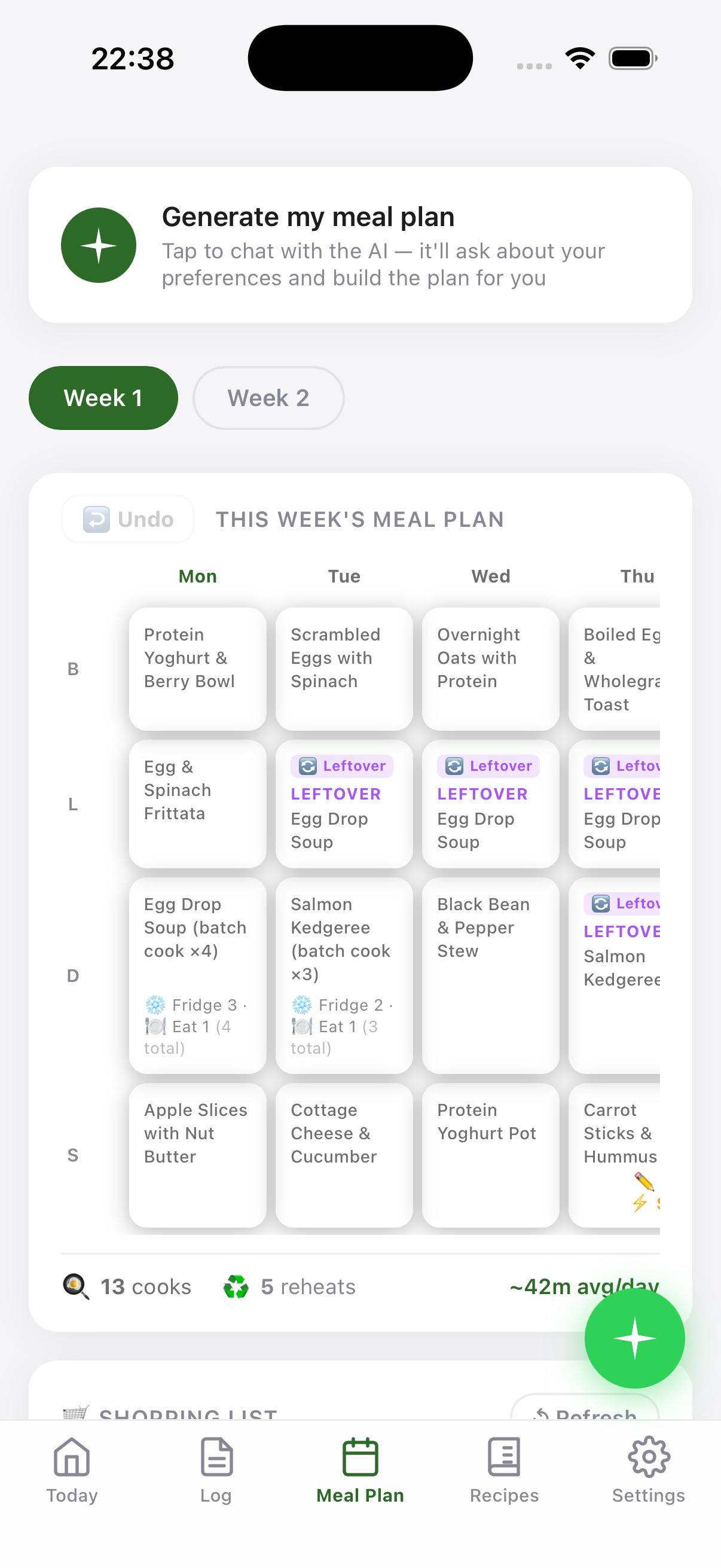Tap the pencil icon on Carrot Sticks & Hummus card

pyautogui.click(x=644, y=1183)
